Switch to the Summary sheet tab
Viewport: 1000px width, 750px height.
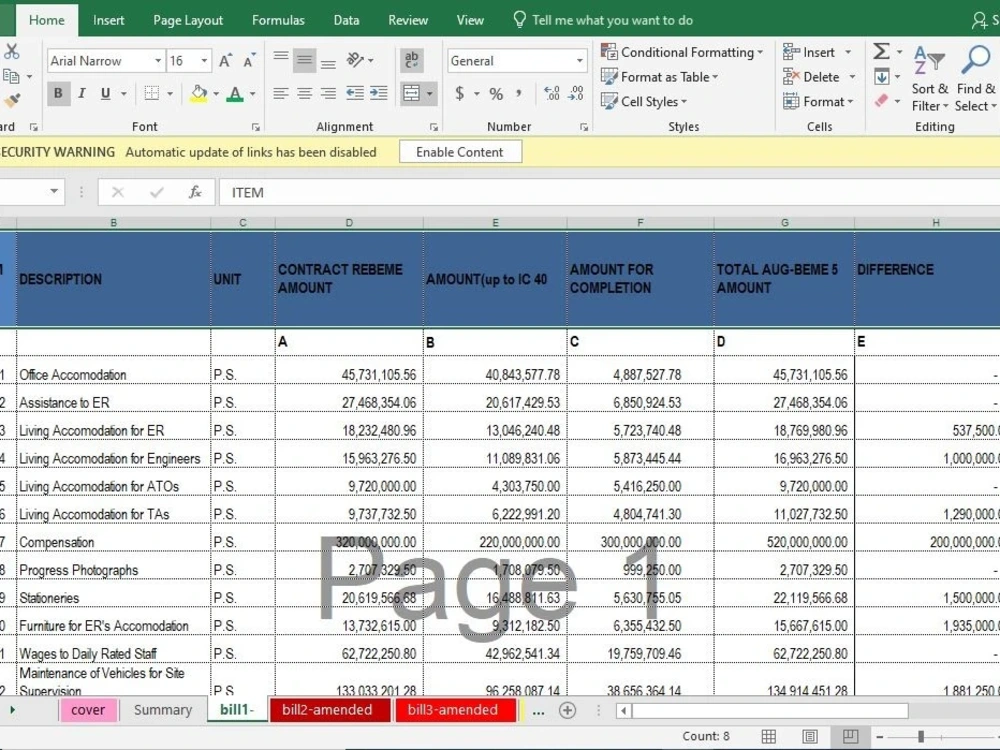tap(163, 710)
